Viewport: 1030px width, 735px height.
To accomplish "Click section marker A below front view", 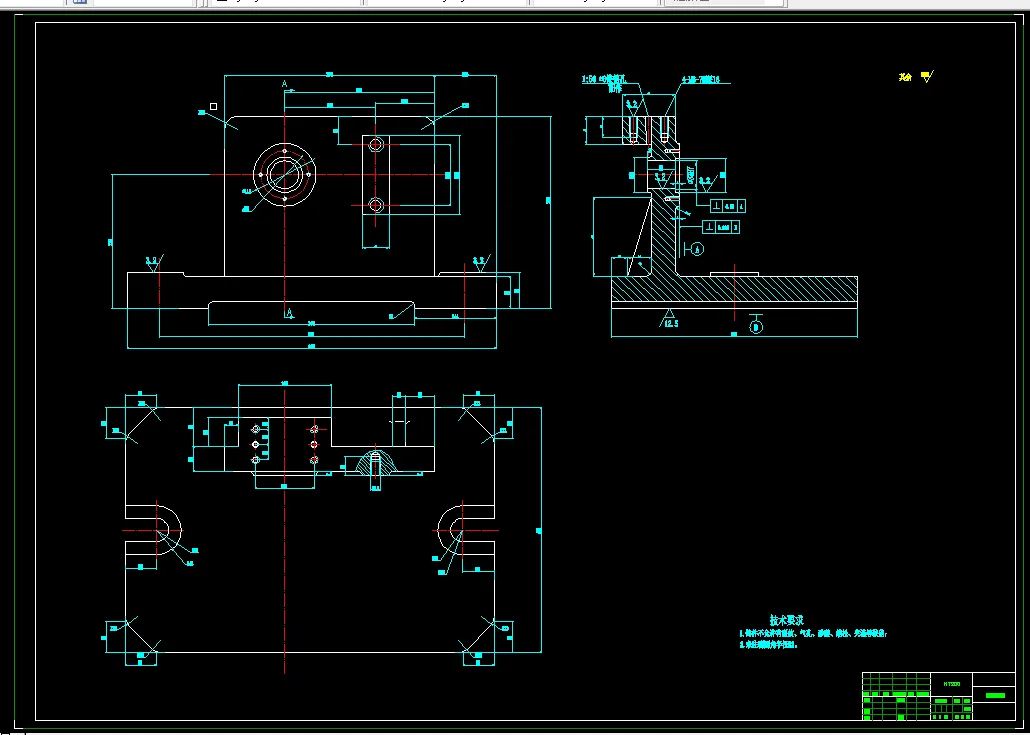I will coord(288,313).
